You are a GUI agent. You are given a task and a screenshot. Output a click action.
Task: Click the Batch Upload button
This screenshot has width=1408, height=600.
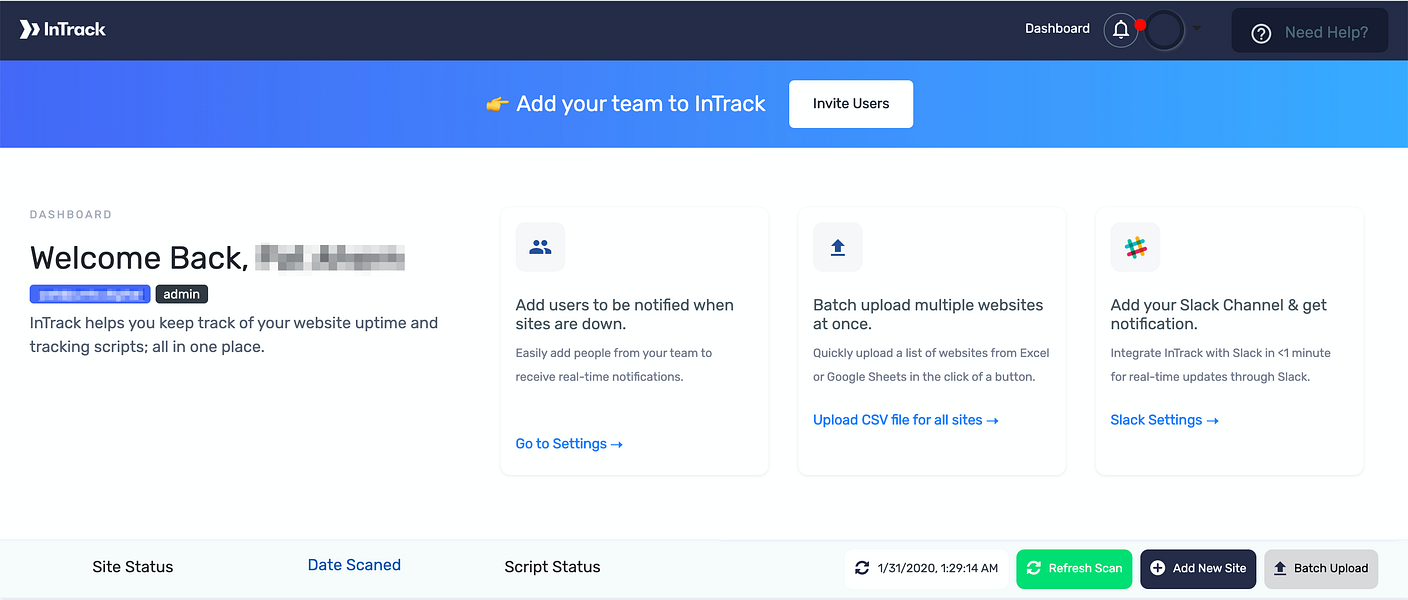tap(1321, 568)
